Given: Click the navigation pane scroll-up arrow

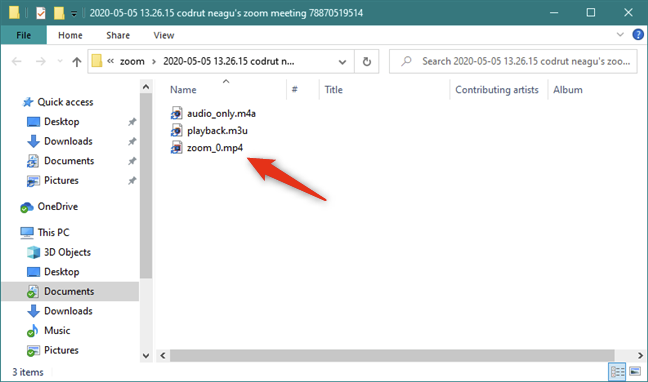Looking at the screenshot, I should click(145, 87).
